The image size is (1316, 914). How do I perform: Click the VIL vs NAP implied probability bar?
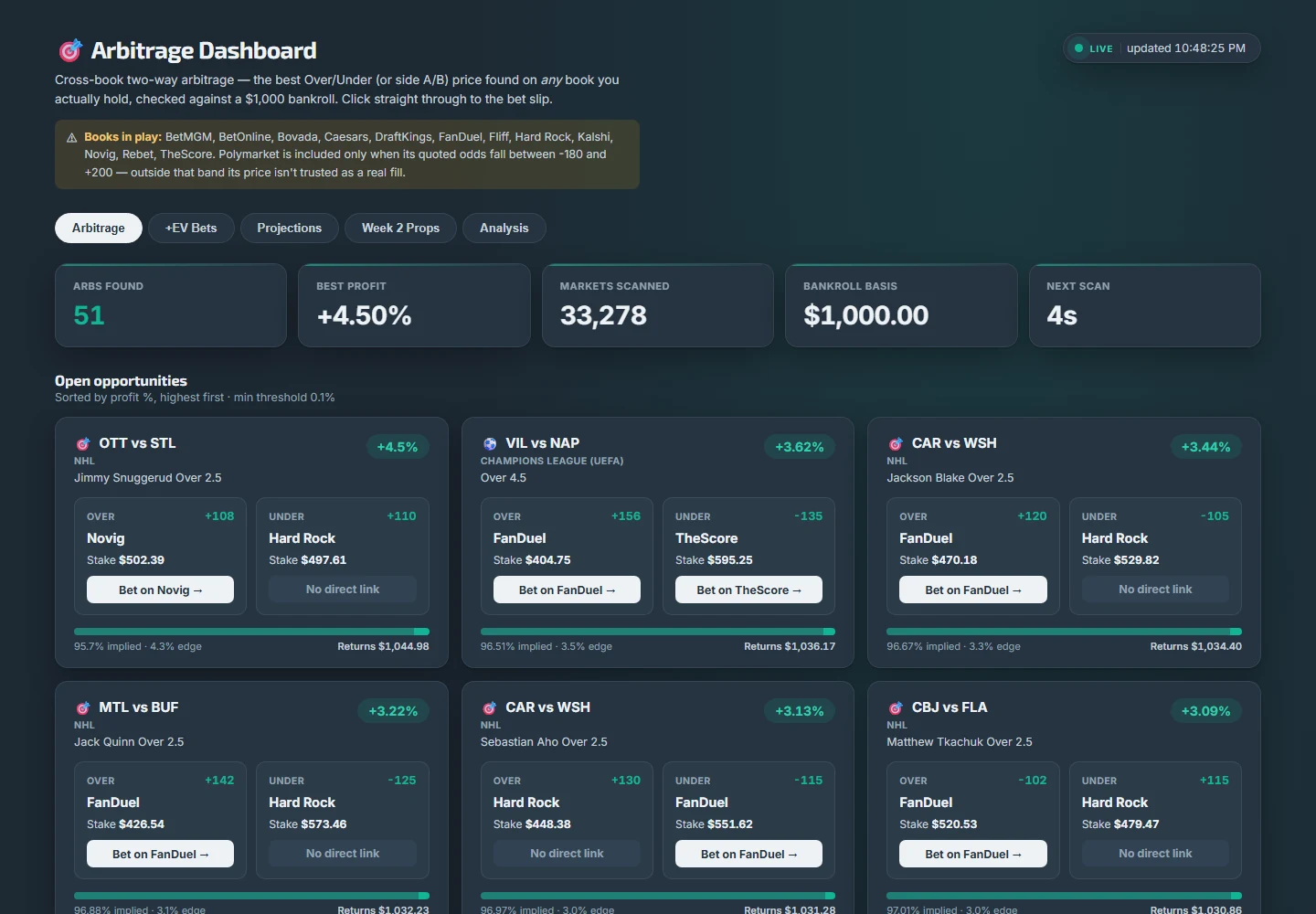click(658, 632)
